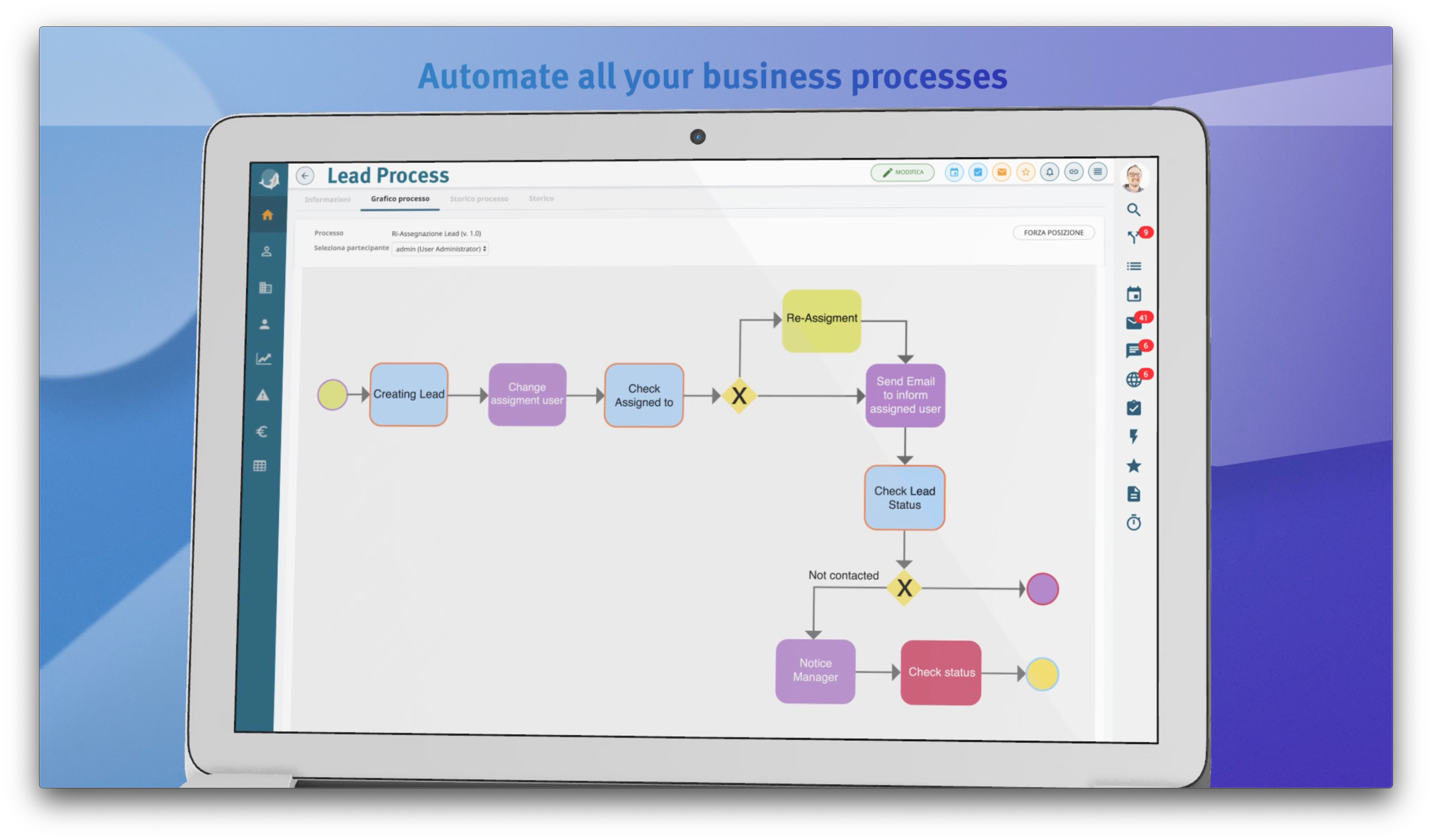
Task: Switch to the Informazioni tab
Action: (327, 199)
